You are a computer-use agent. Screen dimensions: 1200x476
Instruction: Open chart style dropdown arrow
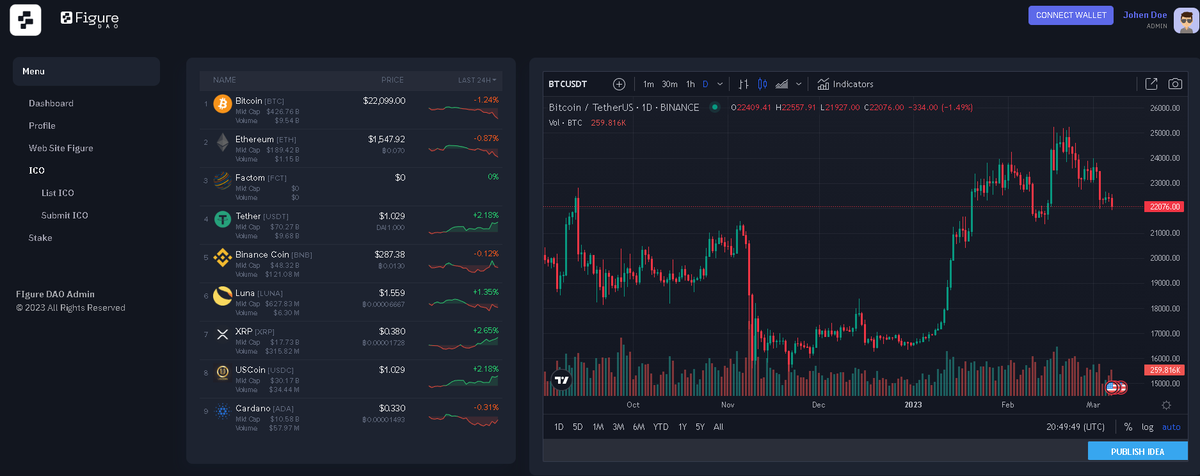tap(798, 84)
